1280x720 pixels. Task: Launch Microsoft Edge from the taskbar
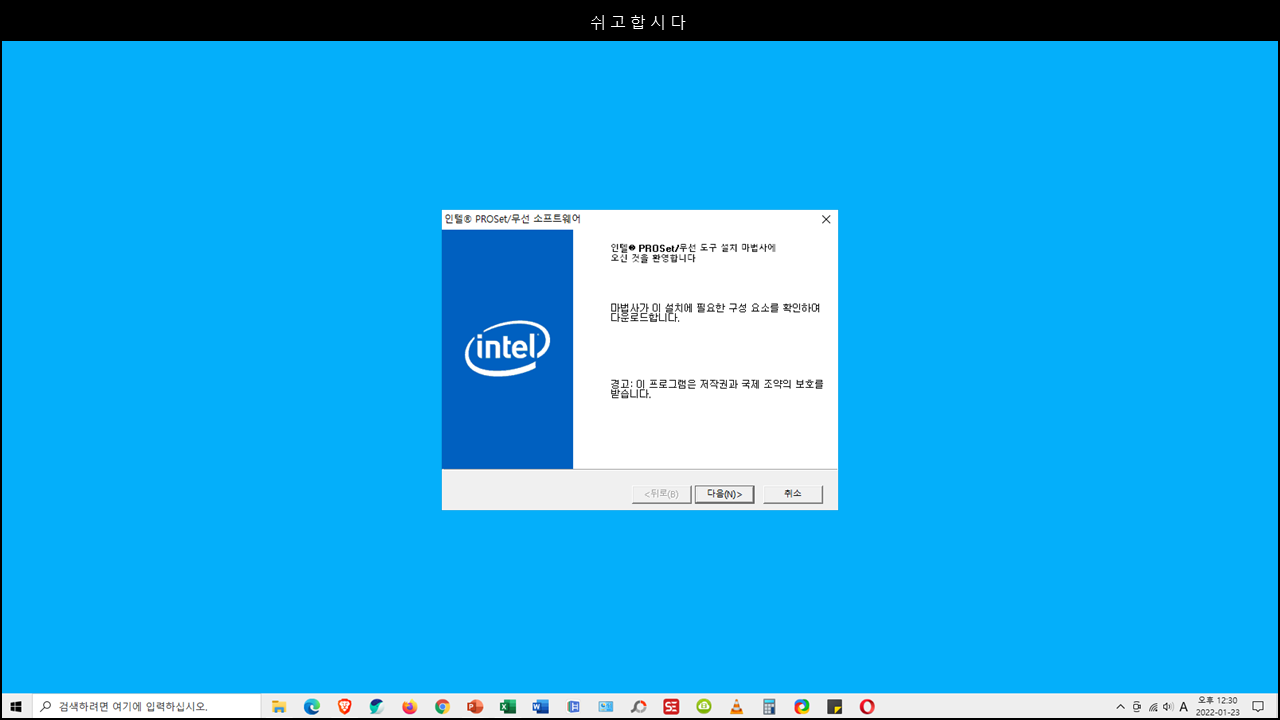tap(312, 707)
